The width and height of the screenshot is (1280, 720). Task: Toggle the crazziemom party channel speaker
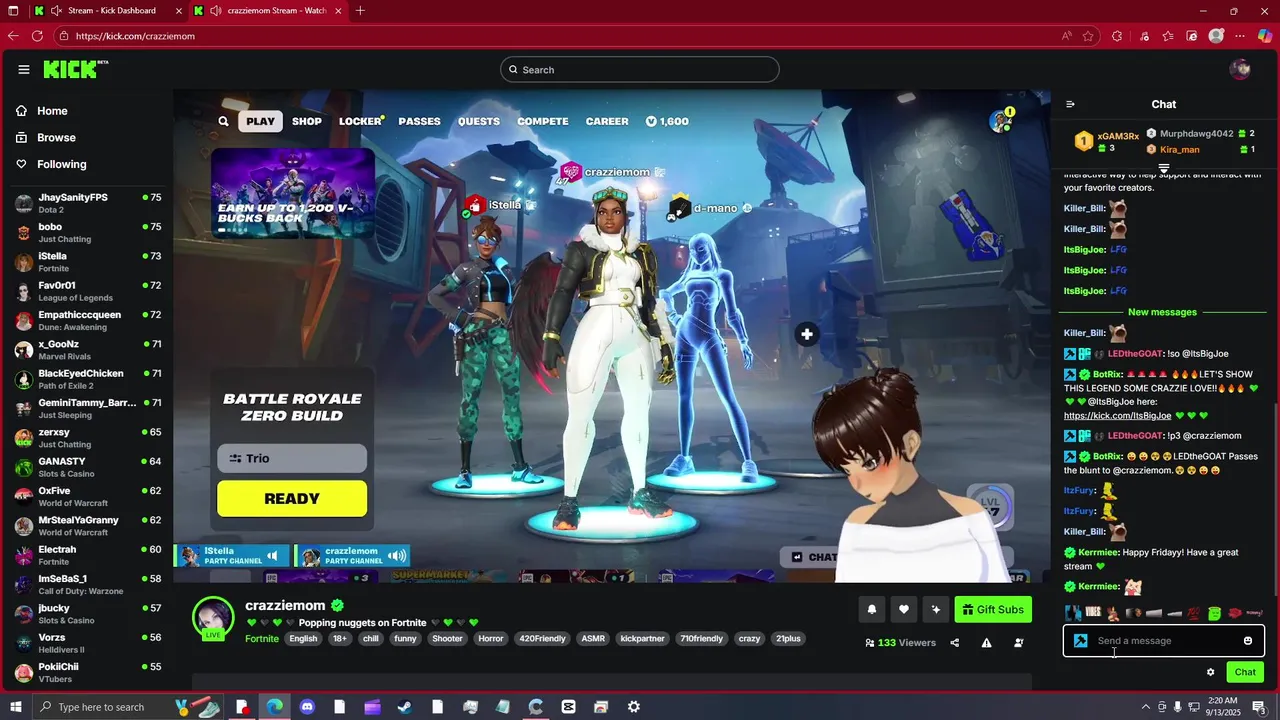(x=397, y=556)
